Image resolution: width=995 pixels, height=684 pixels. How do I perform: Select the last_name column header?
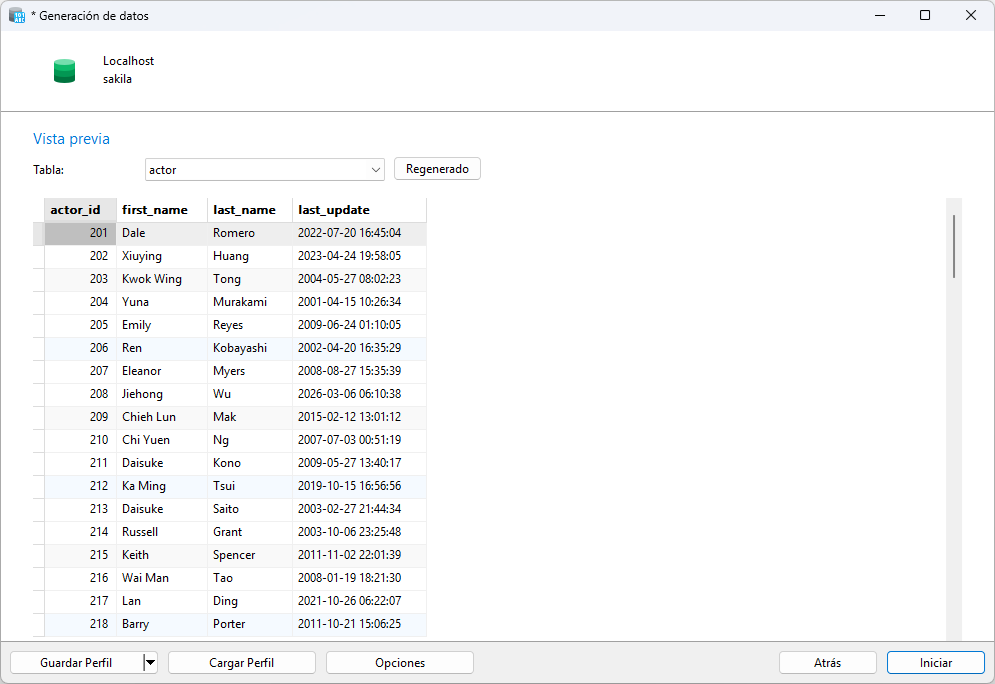click(x=250, y=210)
